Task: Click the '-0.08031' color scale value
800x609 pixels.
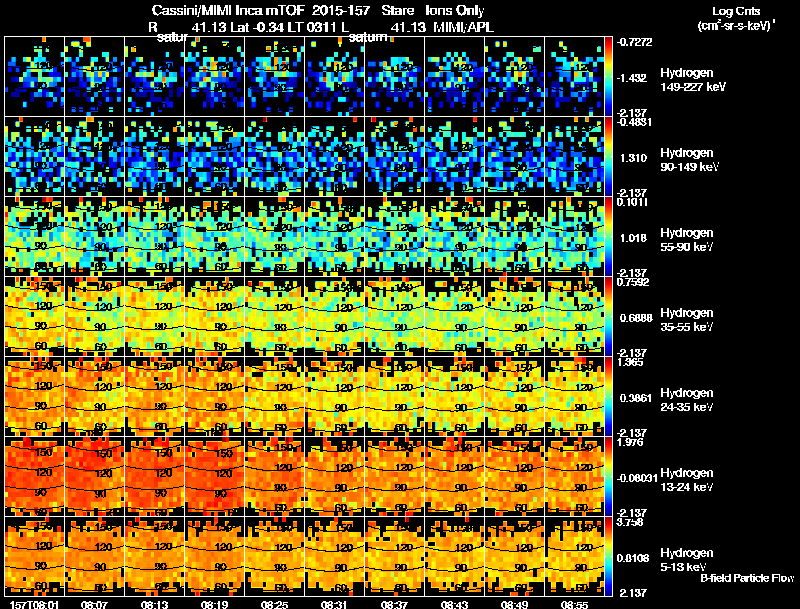Action: (x=637, y=478)
